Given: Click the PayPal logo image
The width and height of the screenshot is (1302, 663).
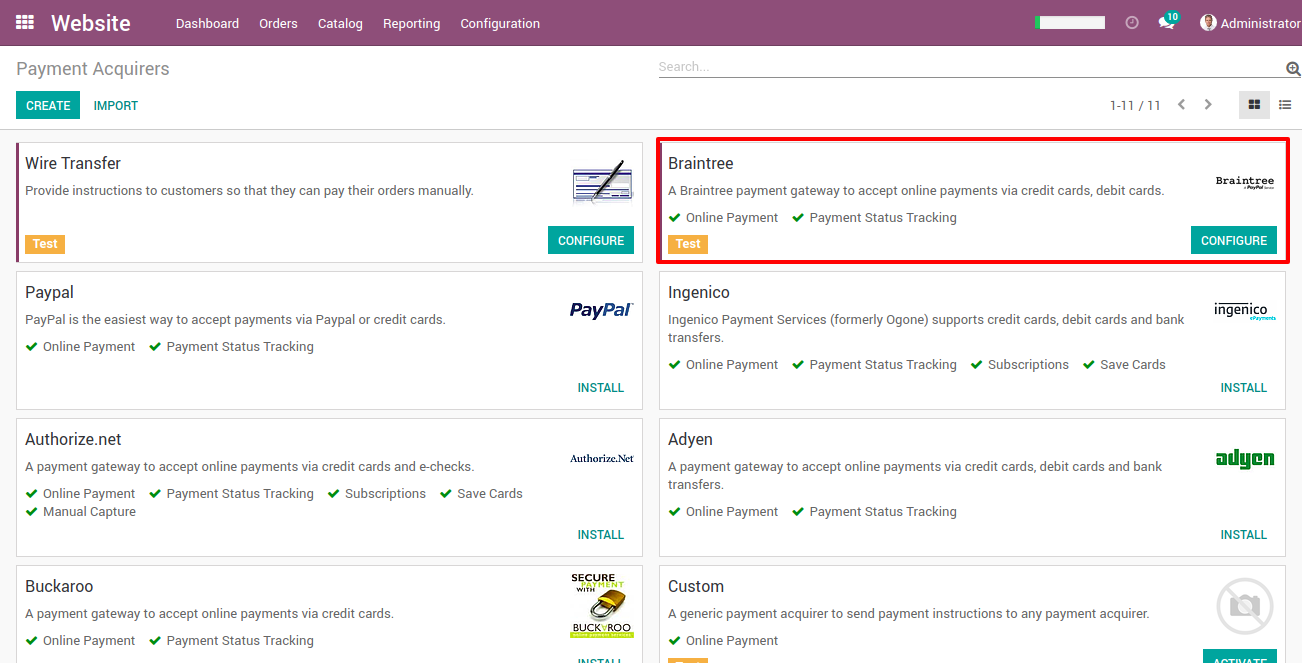Looking at the screenshot, I should (x=602, y=310).
